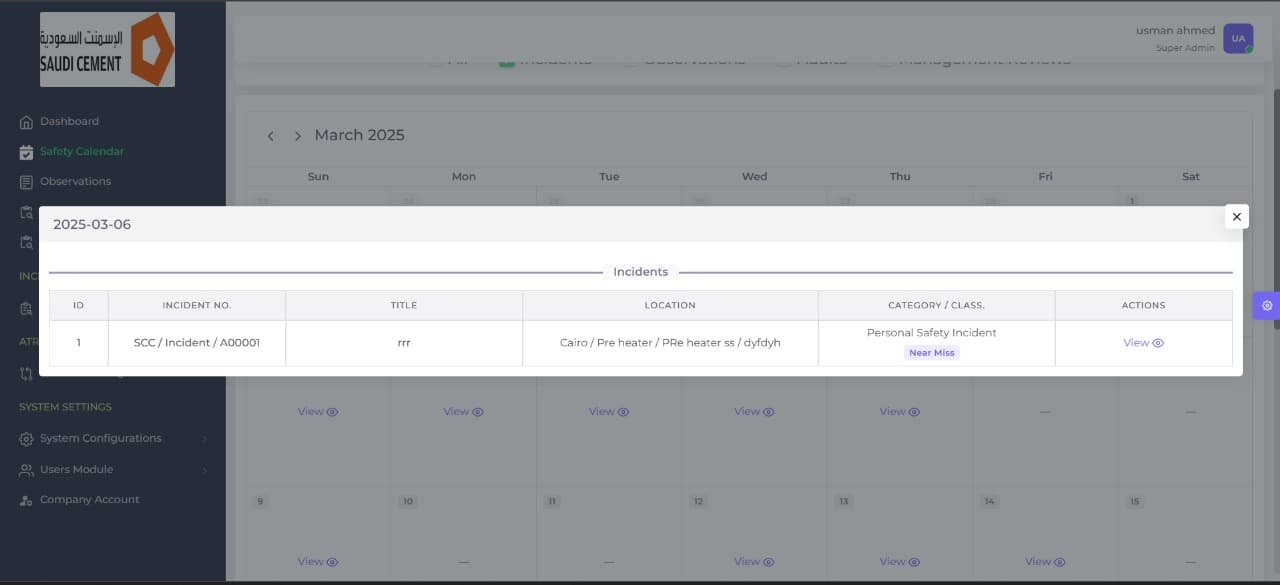Image resolution: width=1280 pixels, height=585 pixels.
Task: Enable the Observations filter checkbox
Action: click(x=630, y=59)
